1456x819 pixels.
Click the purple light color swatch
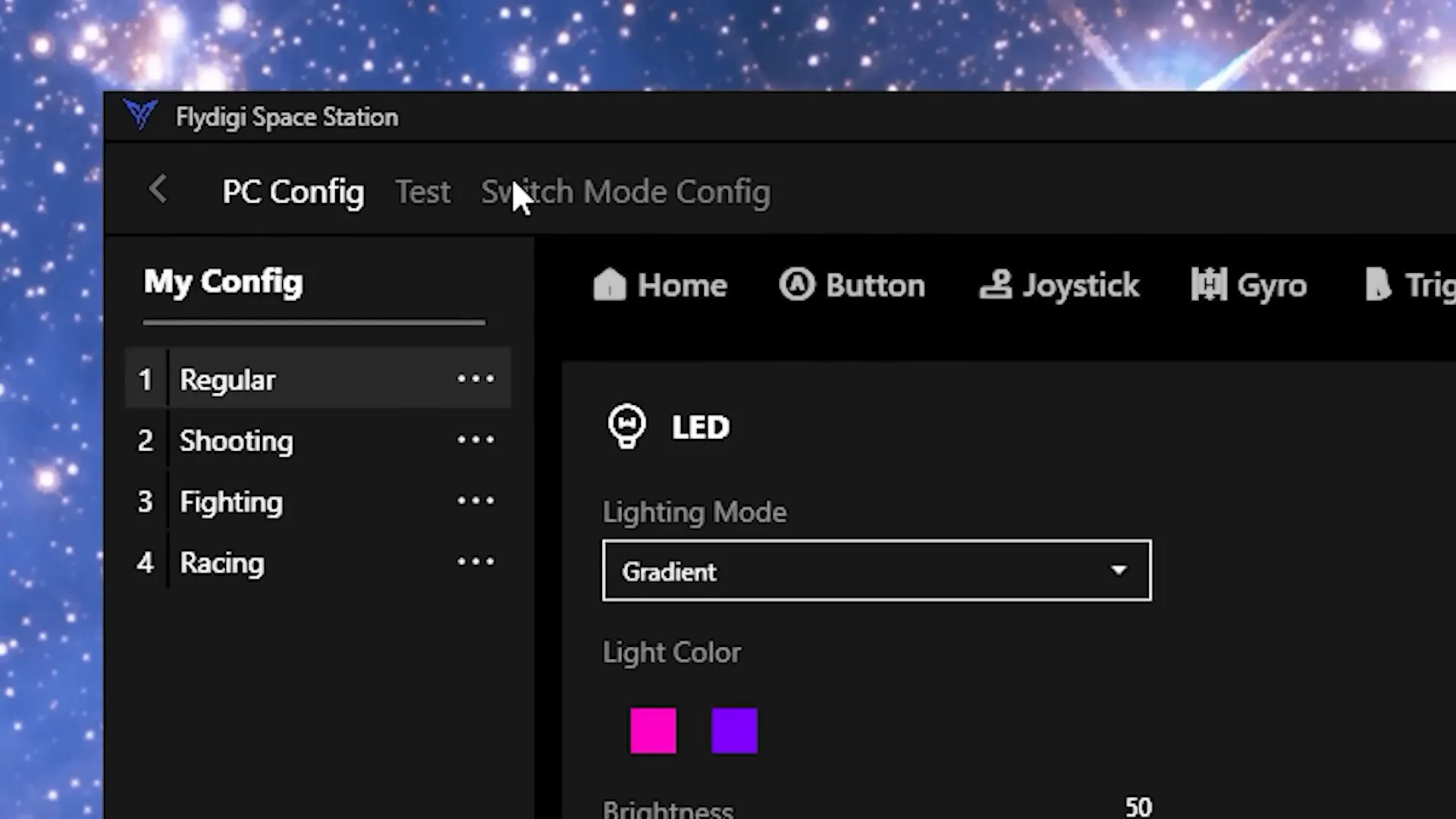point(735,731)
